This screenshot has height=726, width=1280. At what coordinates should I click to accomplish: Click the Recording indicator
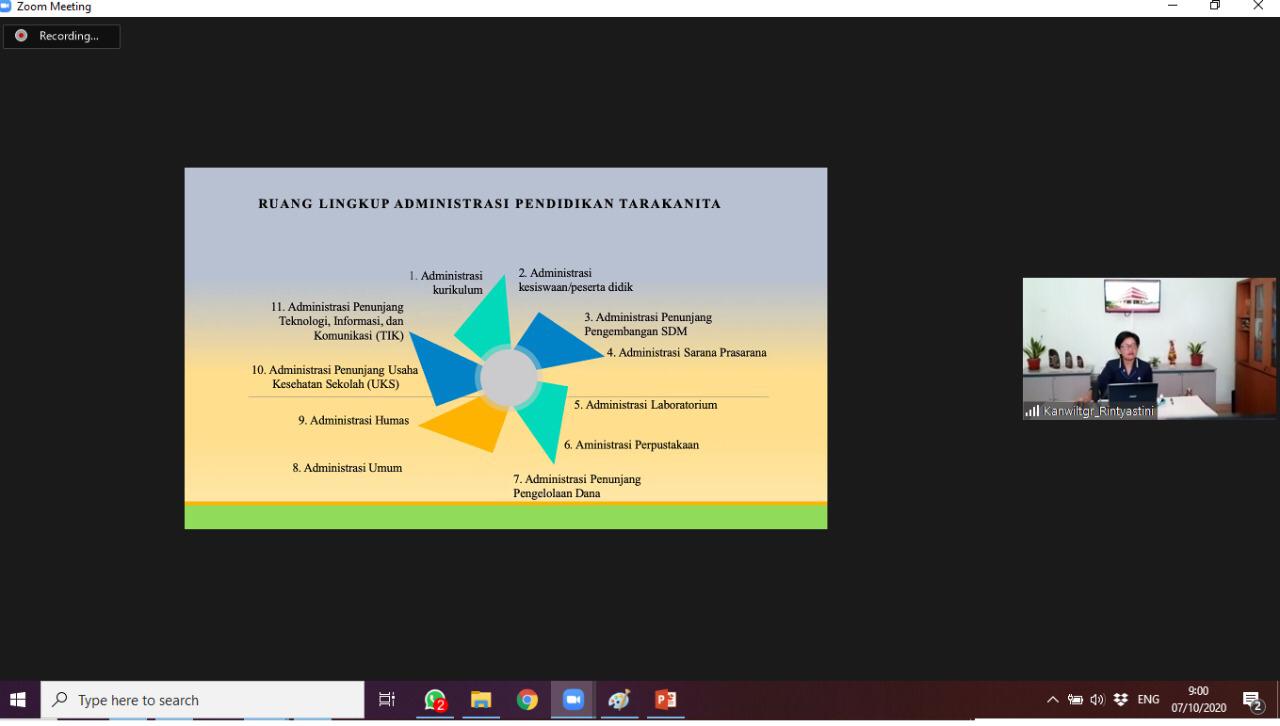[x=61, y=36]
